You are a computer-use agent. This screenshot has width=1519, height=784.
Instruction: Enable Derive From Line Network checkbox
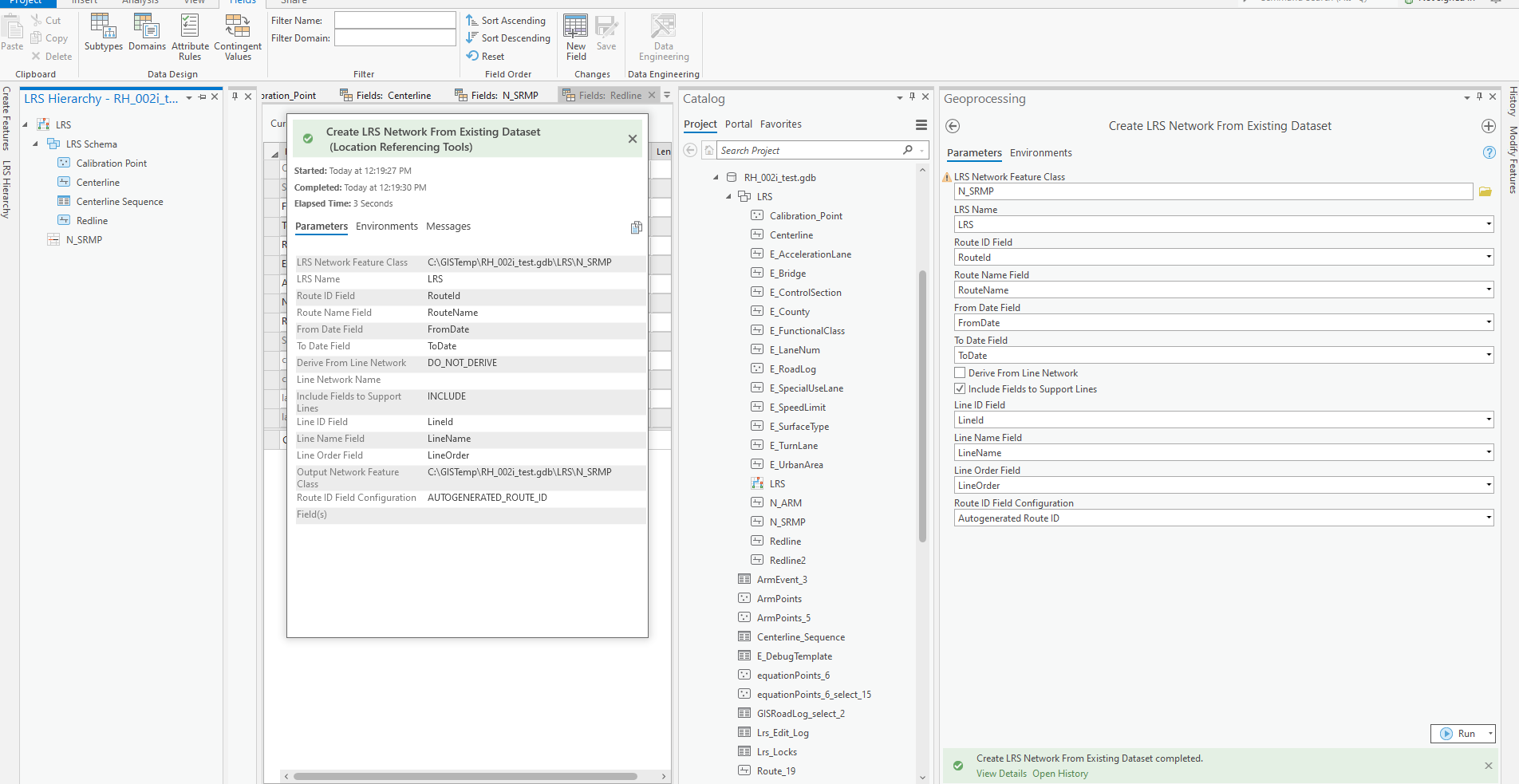pyautogui.click(x=960, y=372)
